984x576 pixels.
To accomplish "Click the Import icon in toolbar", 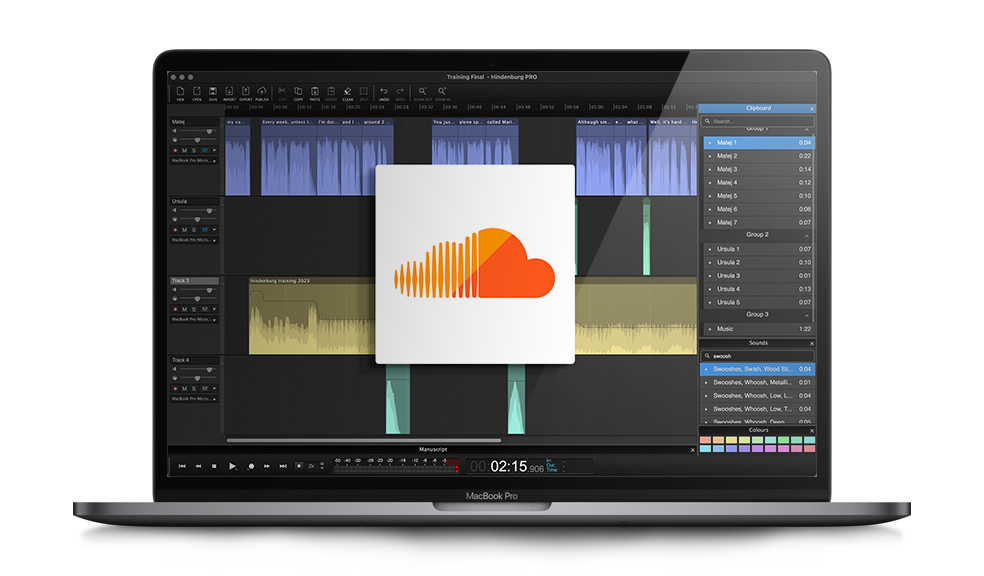I will 229,92.
